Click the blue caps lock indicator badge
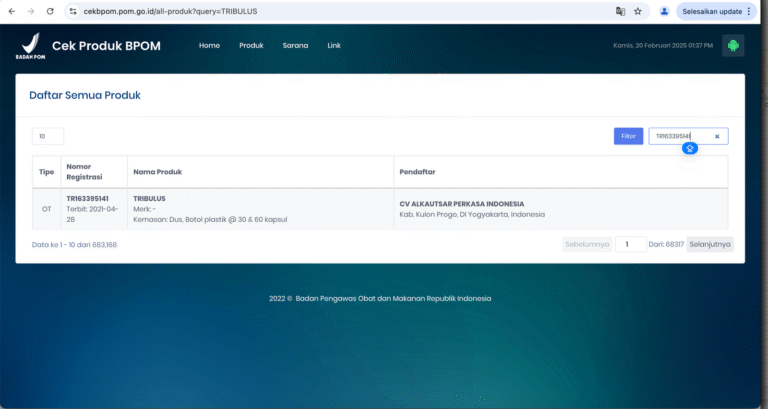This screenshot has width=768, height=409. (x=689, y=148)
